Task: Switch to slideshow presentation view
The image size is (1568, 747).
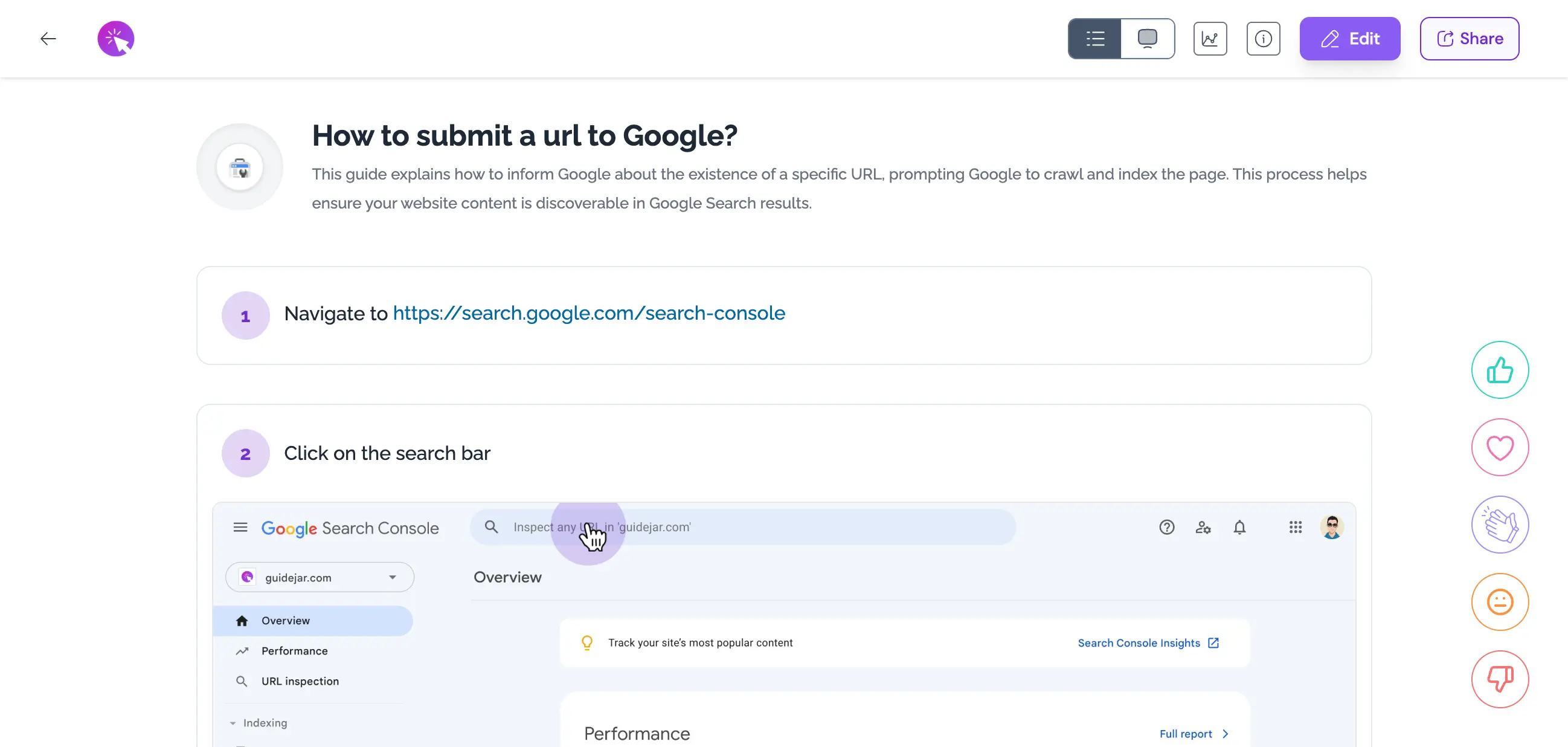Action: pyautogui.click(x=1148, y=39)
